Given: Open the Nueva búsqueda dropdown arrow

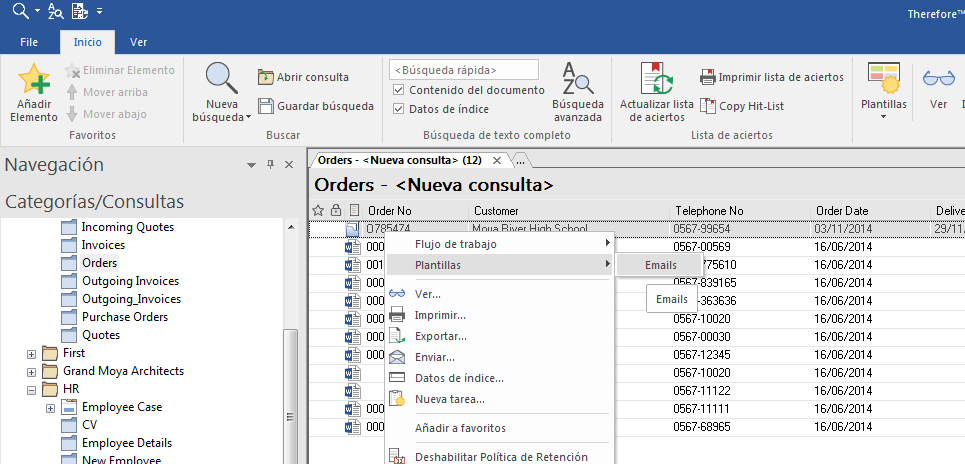Looking at the screenshot, I should 249,118.
